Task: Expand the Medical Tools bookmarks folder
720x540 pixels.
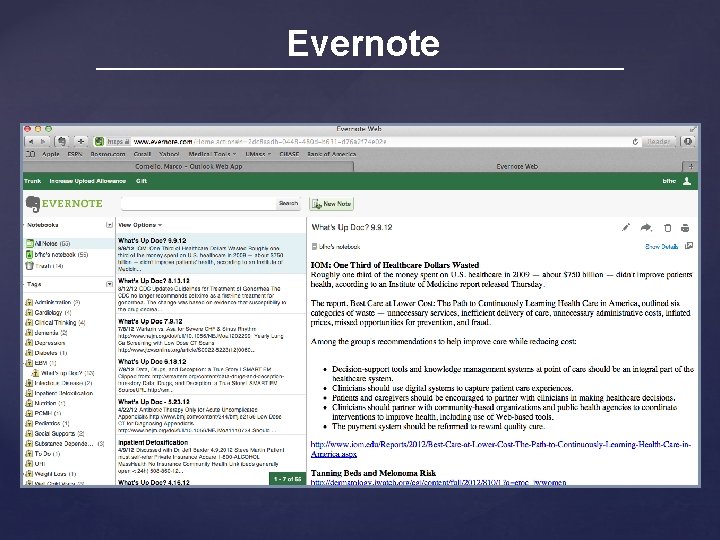Action: 212,154
